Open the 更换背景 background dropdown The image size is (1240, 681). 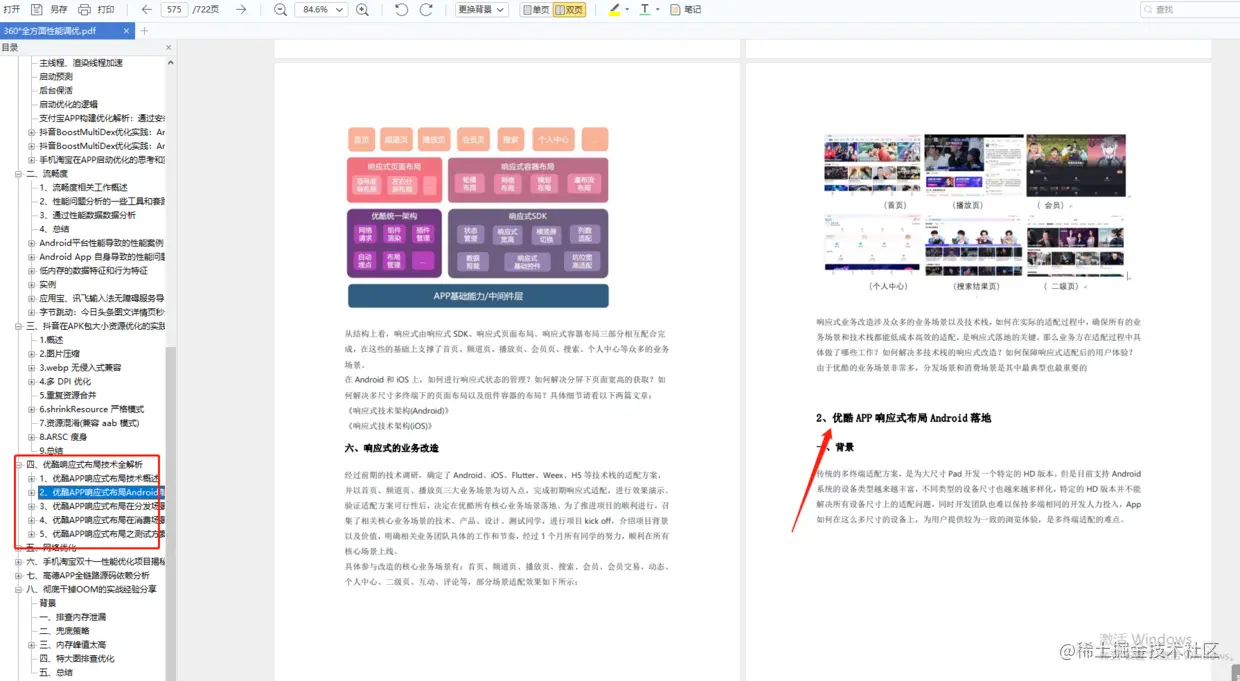point(482,9)
